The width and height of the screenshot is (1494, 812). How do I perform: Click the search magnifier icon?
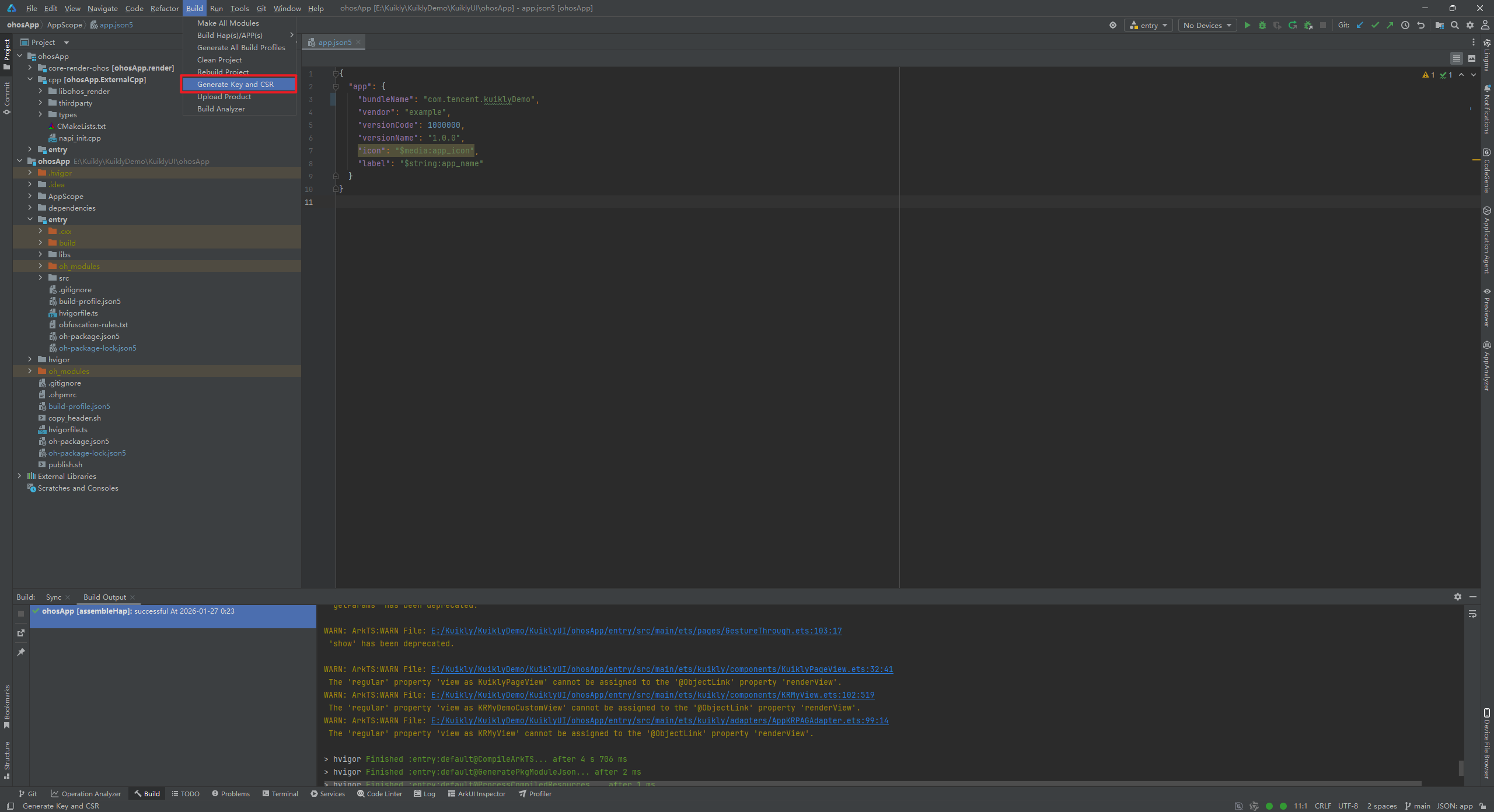click(1455, 25)
